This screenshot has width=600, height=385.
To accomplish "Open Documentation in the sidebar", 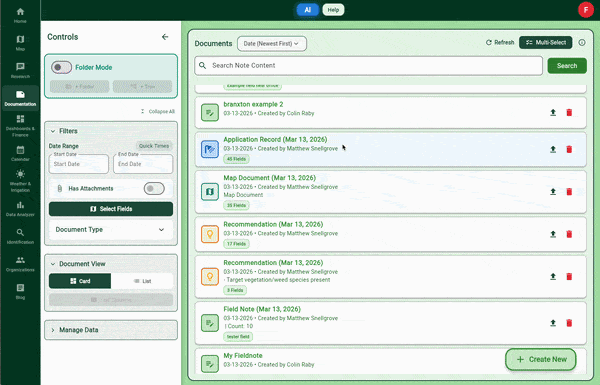I will coord(20,98).
